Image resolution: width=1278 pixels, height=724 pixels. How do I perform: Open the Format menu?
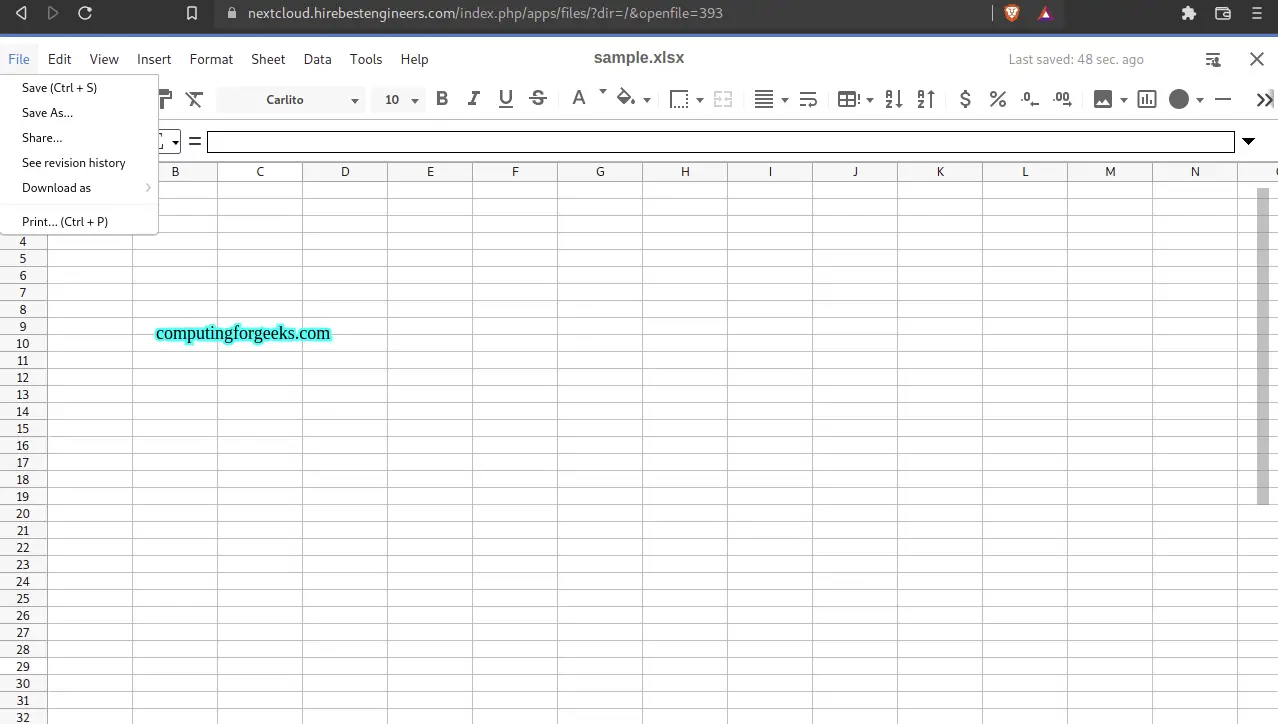point(211,59)
